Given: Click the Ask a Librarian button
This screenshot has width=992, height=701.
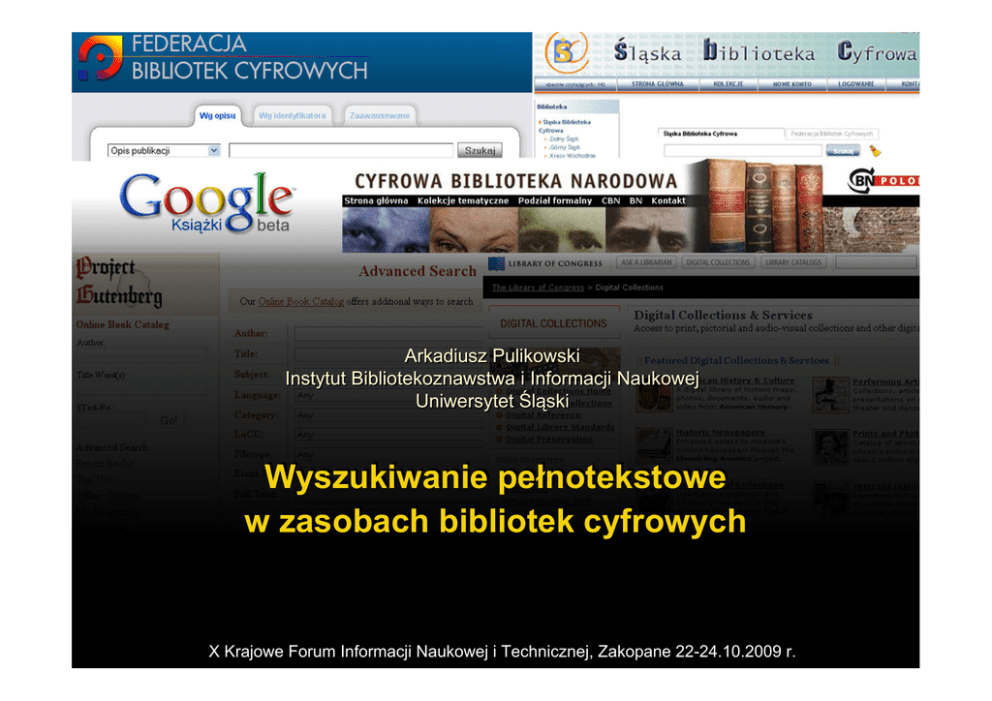Looking at the screenshot, I should (x=646, y=263).
